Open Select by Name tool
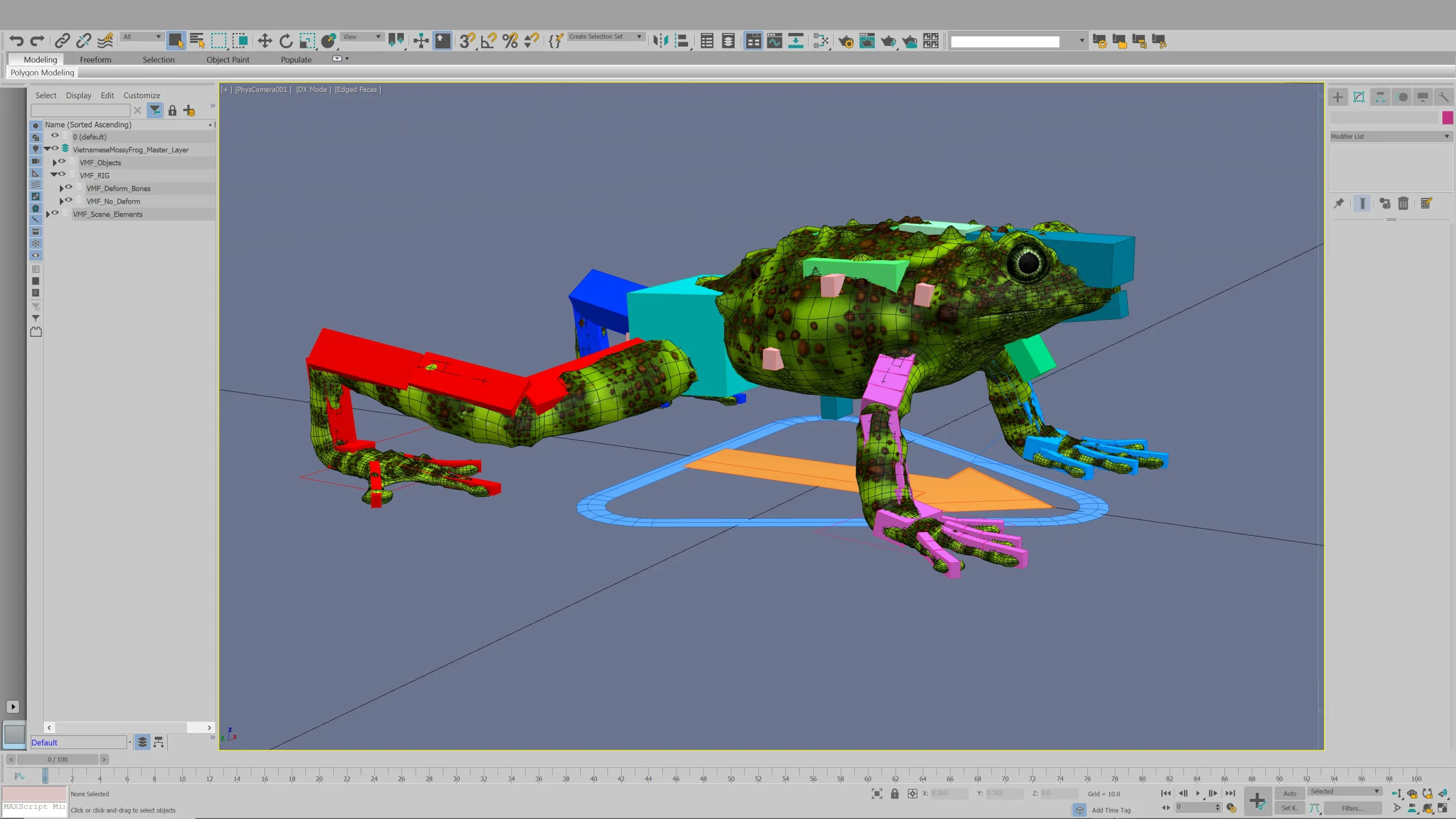This screenshot has width=1456, height=819. click(197, 41)
